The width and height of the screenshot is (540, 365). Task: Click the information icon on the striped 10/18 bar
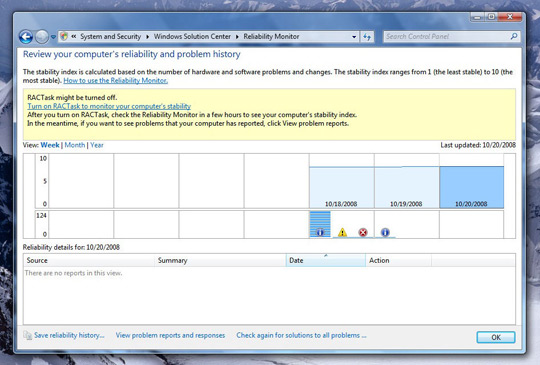click(320, 232)
